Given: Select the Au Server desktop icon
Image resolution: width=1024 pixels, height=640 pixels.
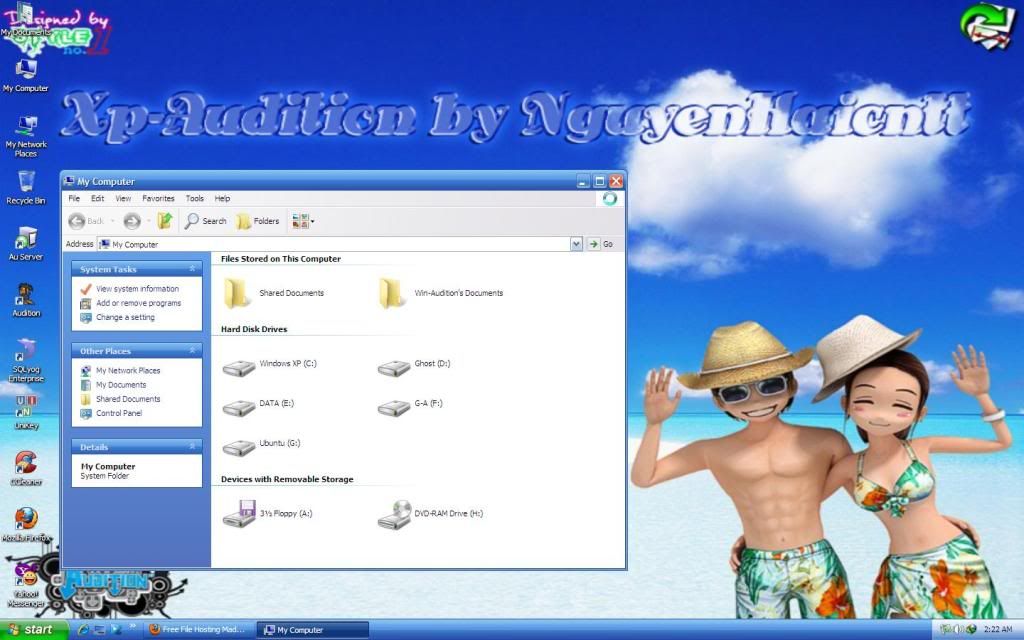Looking at the screenshot, I should click(x=25, y=244).
